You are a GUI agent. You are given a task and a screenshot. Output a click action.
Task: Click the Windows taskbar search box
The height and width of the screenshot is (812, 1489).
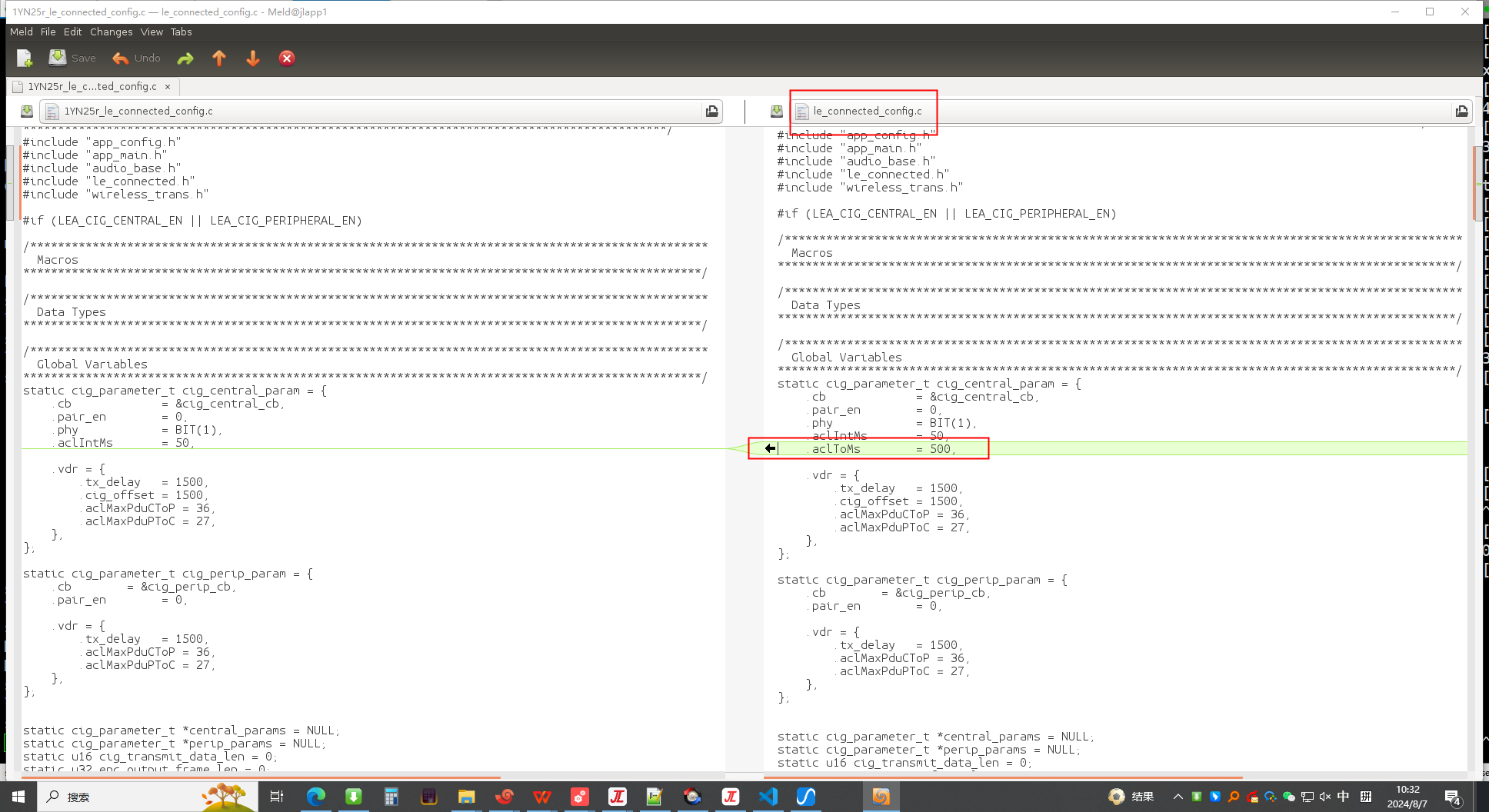[x=147, y=797]
